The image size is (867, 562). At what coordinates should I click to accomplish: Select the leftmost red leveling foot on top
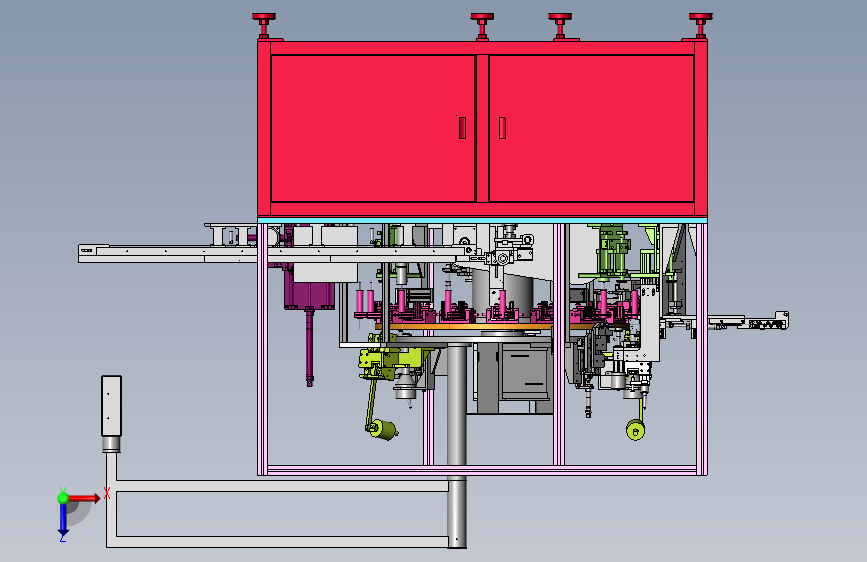[264, 25]
